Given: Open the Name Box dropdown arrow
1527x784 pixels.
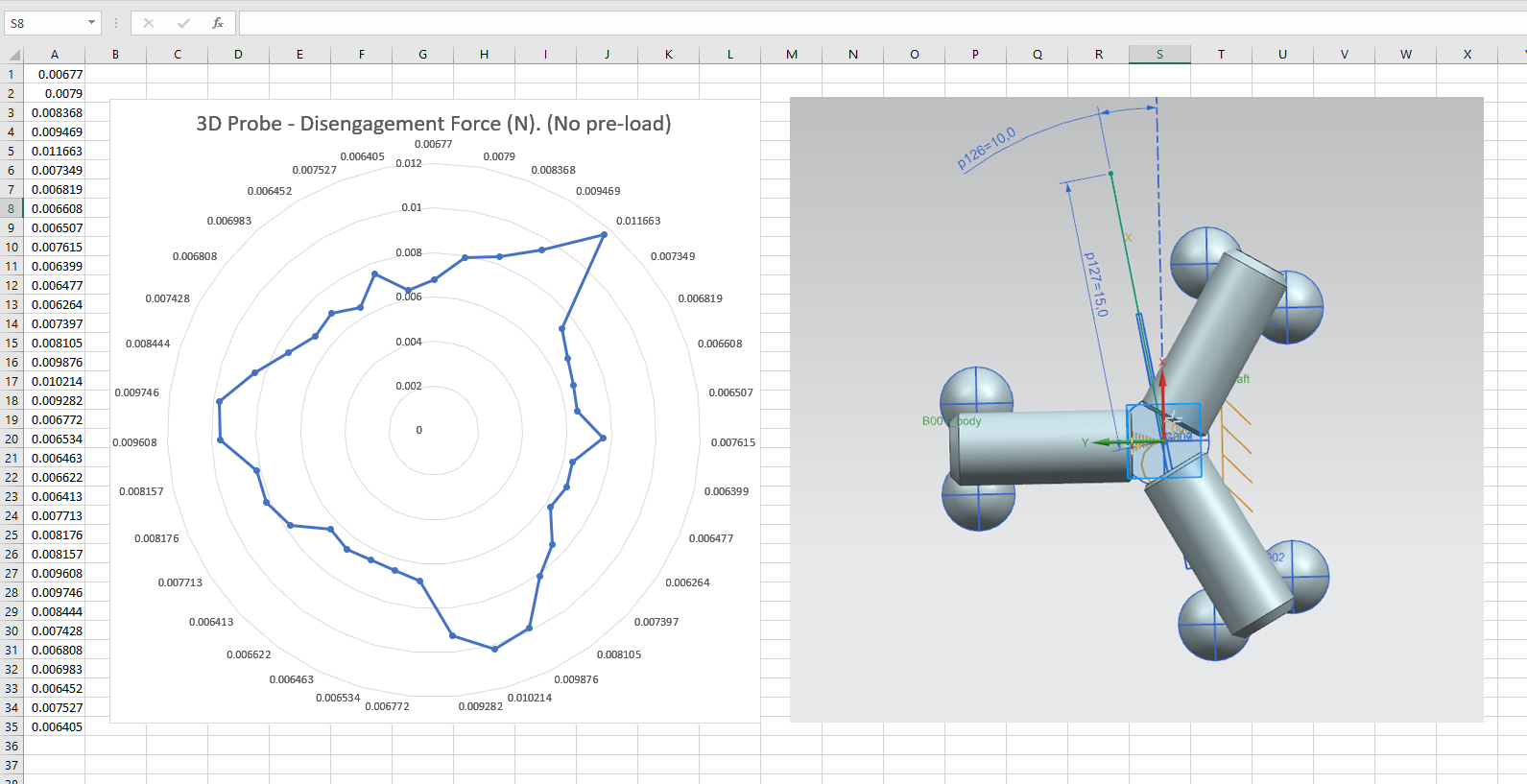Looking at the screenshot, I should tap(92, 23).
